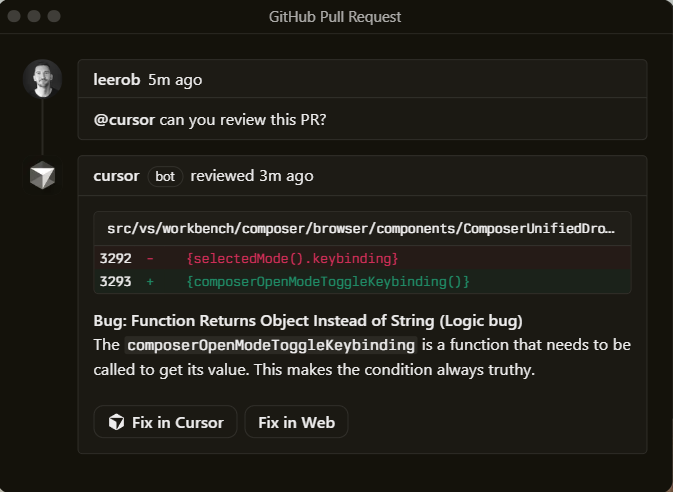673x492 pixels.
Task: Click the added composerOpenModeToggleKeybinding() line
Action: [x=327, y=282]
